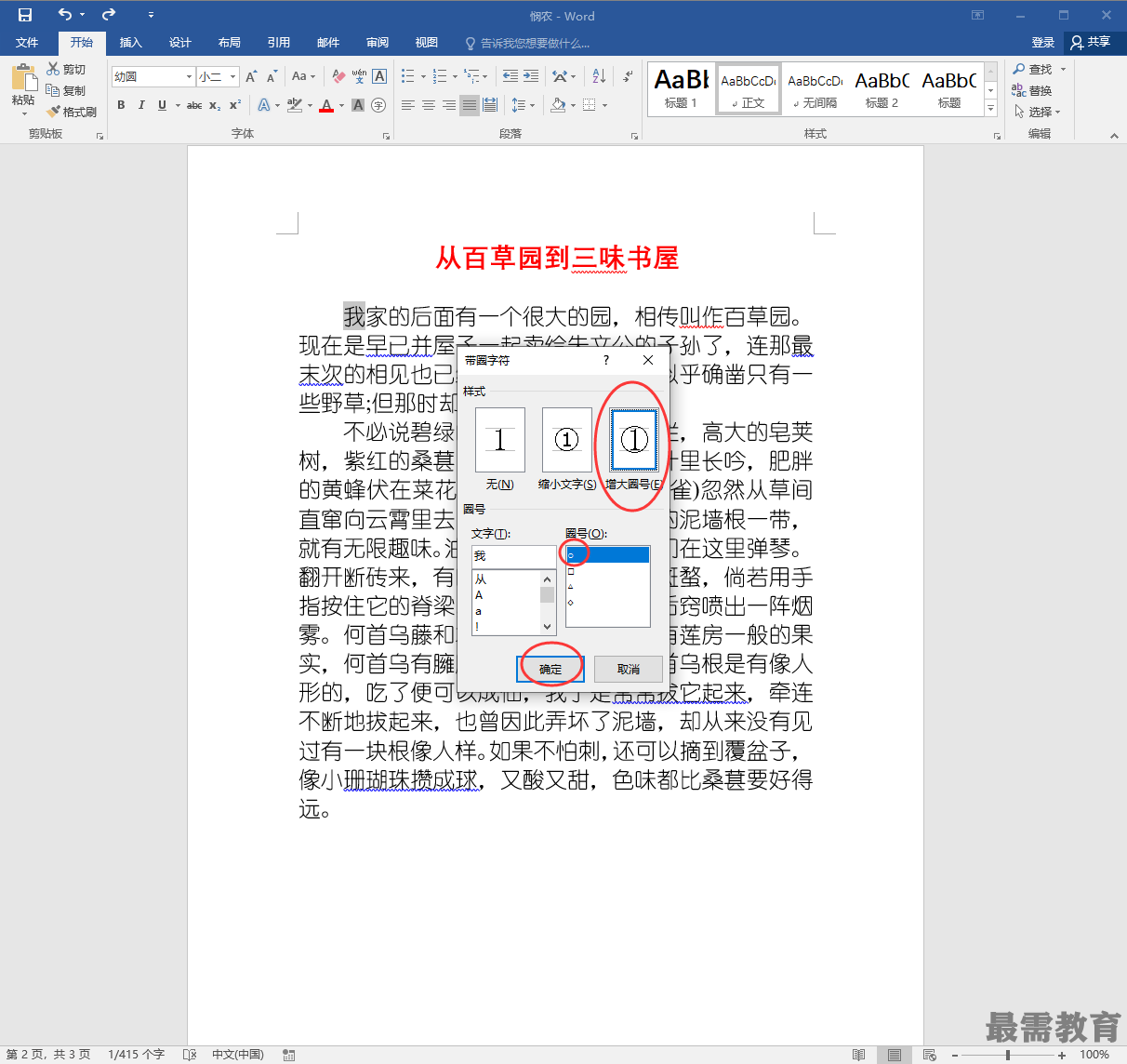Expand the Styles gallery more arrow
The image size is (1127, 1064).
(991, 110)
